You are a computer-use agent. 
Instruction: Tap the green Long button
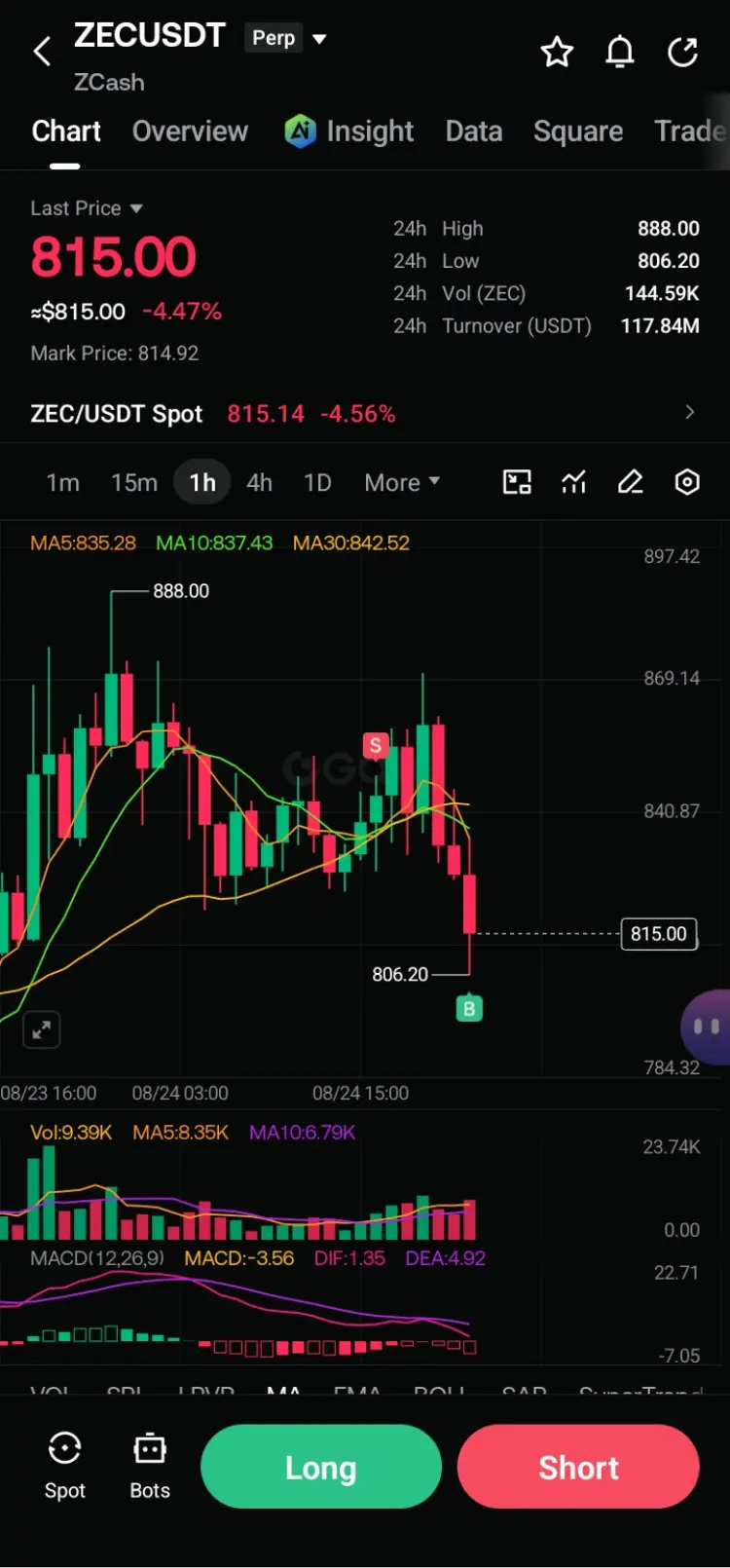321,1467
